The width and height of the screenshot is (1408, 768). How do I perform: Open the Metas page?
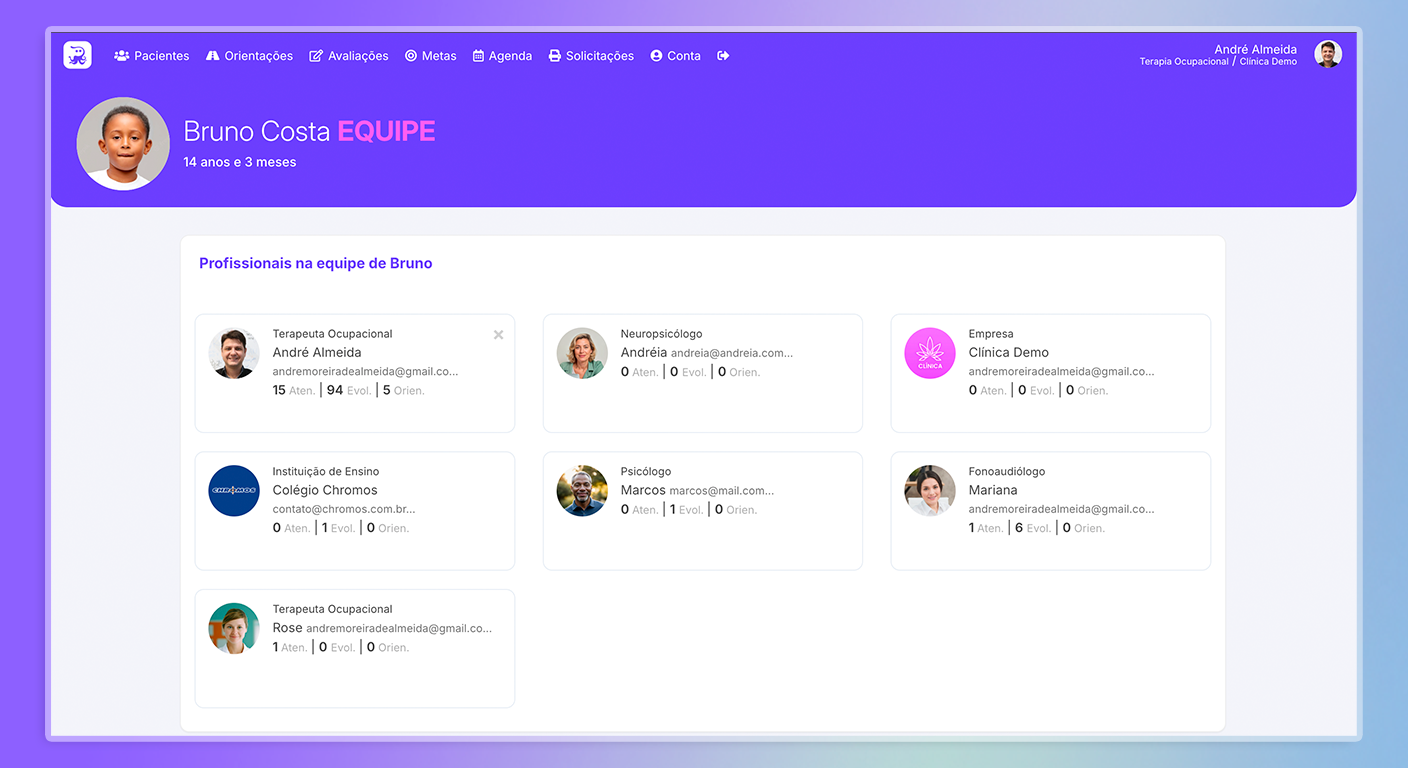pos(430,56)
